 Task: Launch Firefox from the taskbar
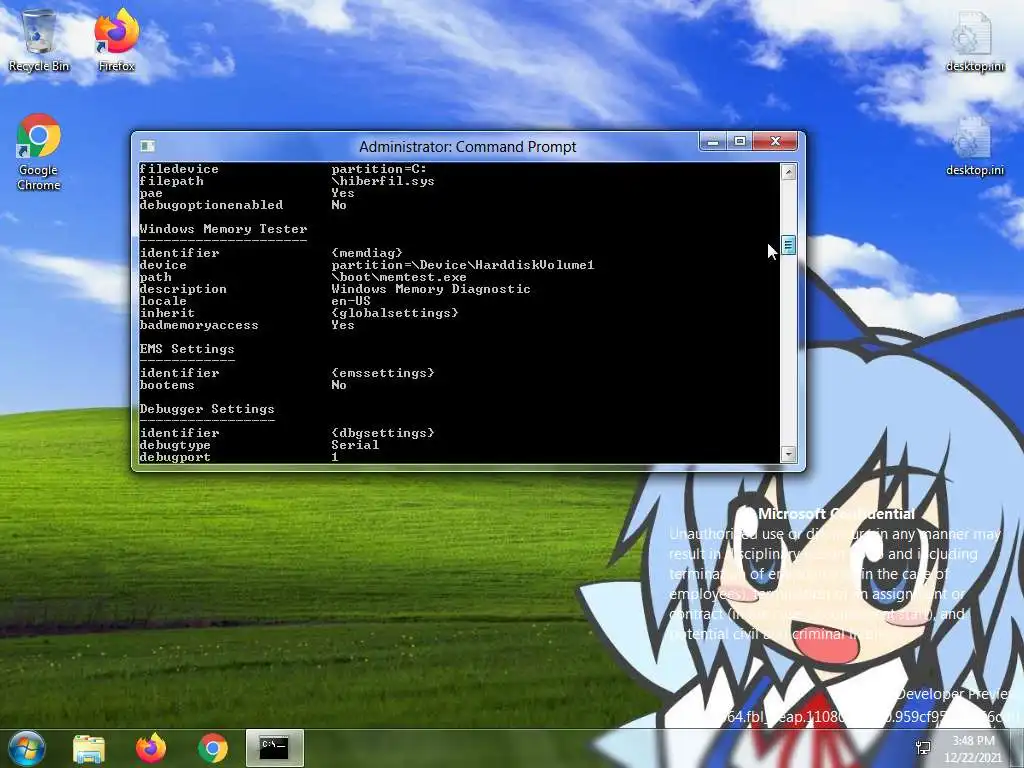point(151,748)
